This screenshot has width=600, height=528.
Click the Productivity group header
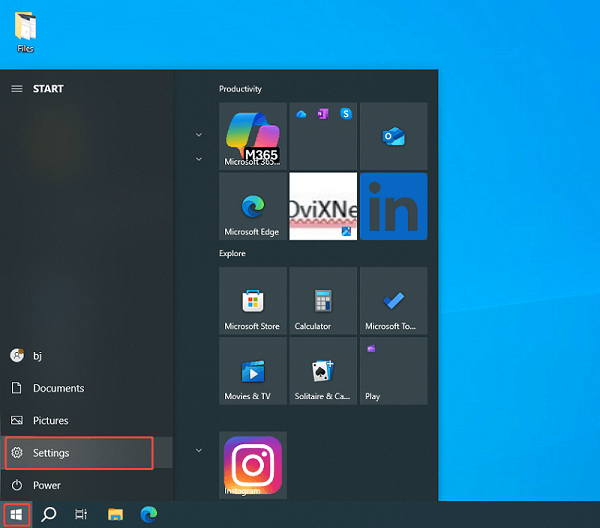coord(240,89)
